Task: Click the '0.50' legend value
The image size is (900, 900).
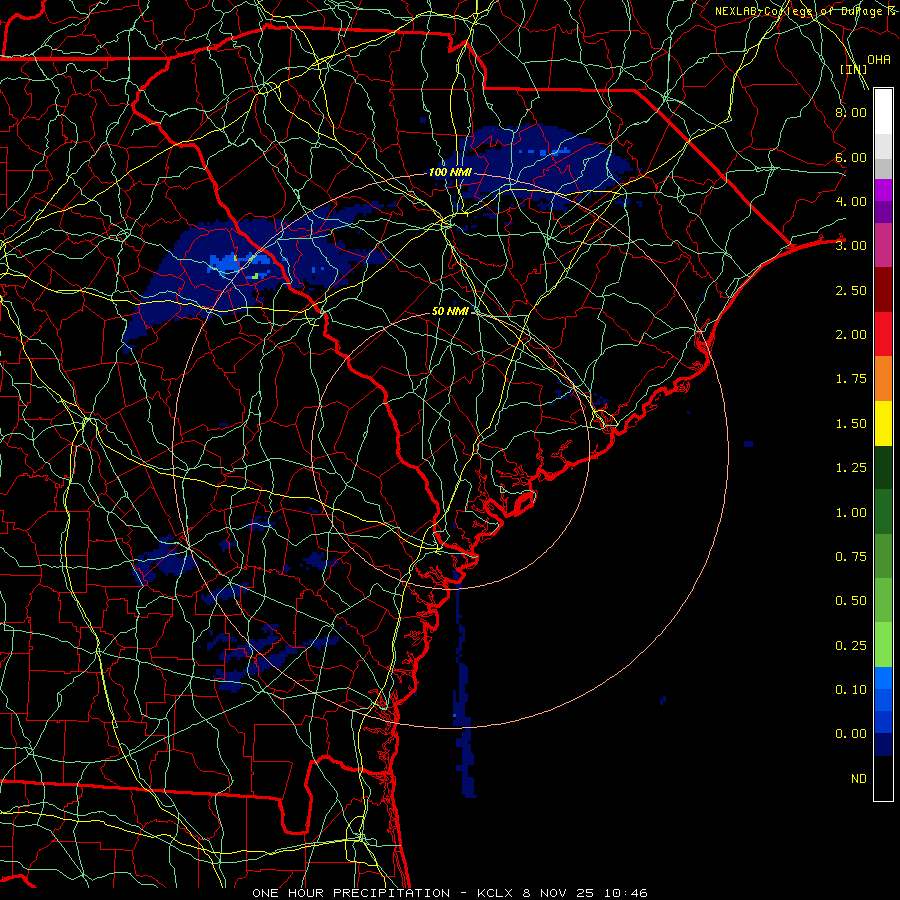Action: point(851,601)
